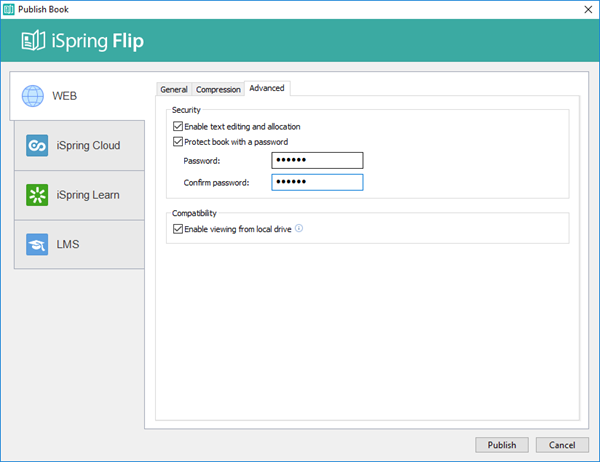The image size is (600, 462).
Task: Choose the iSpring Cloud publishing option
Action: [79, 145]
